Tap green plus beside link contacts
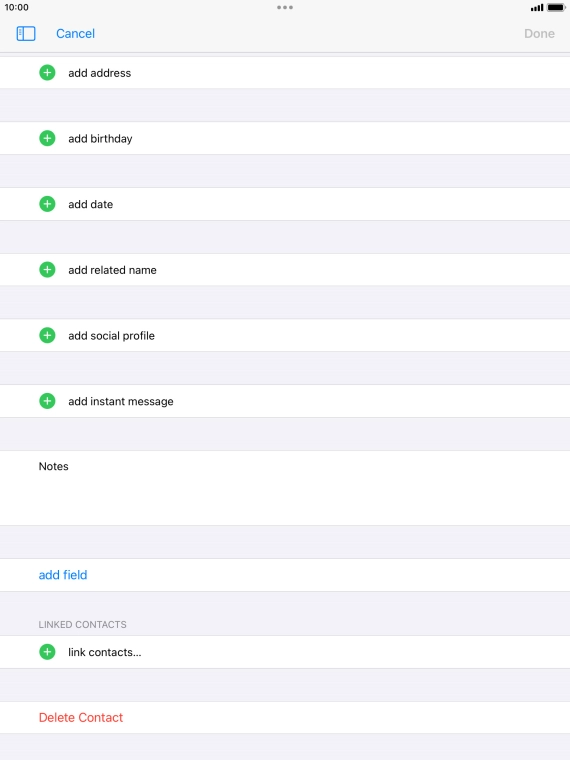570x760 pixels. (47, 652)
